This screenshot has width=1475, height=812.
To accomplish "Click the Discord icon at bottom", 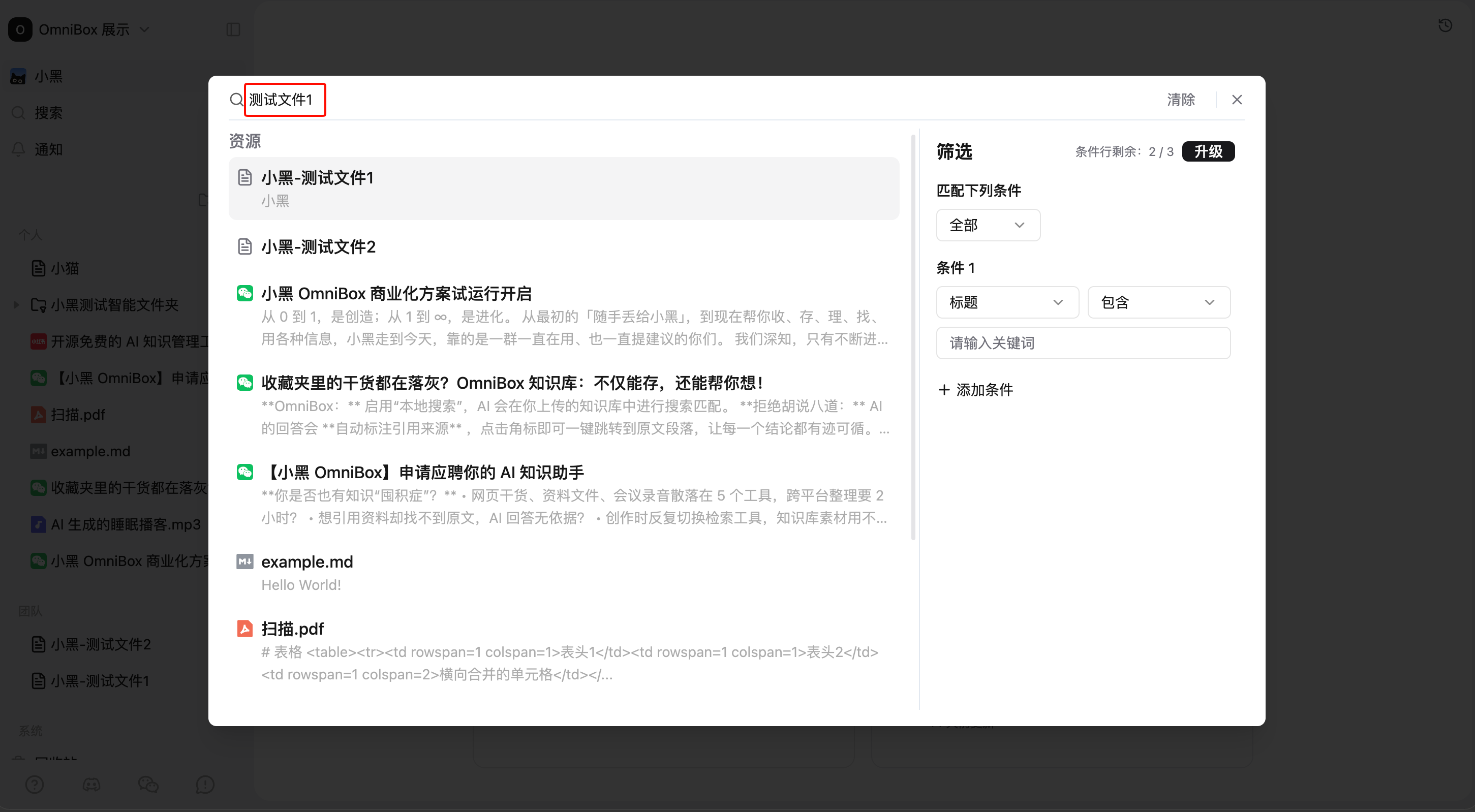I will [91, 785].
